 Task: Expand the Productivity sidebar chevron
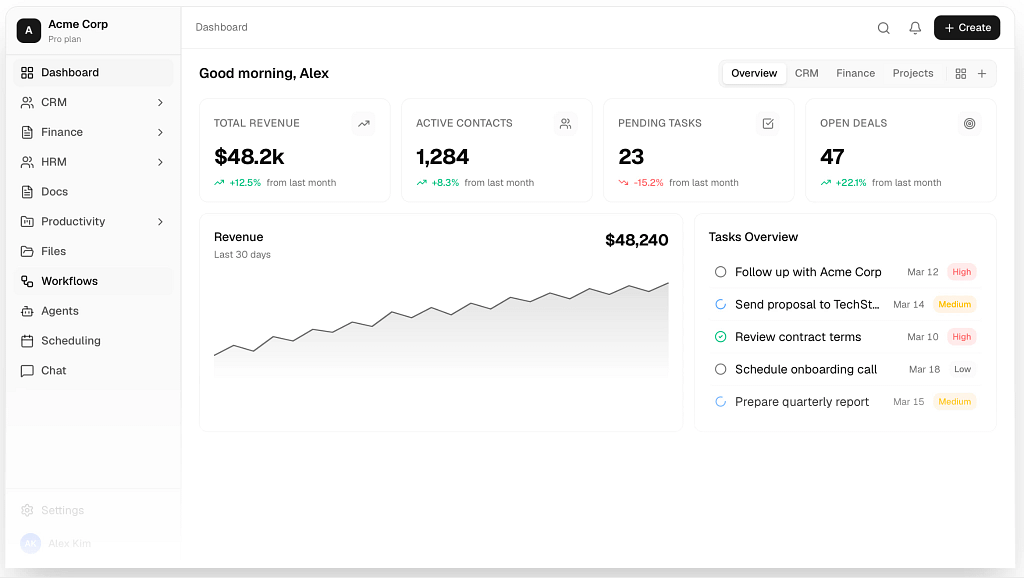click(x=160, y=222)
